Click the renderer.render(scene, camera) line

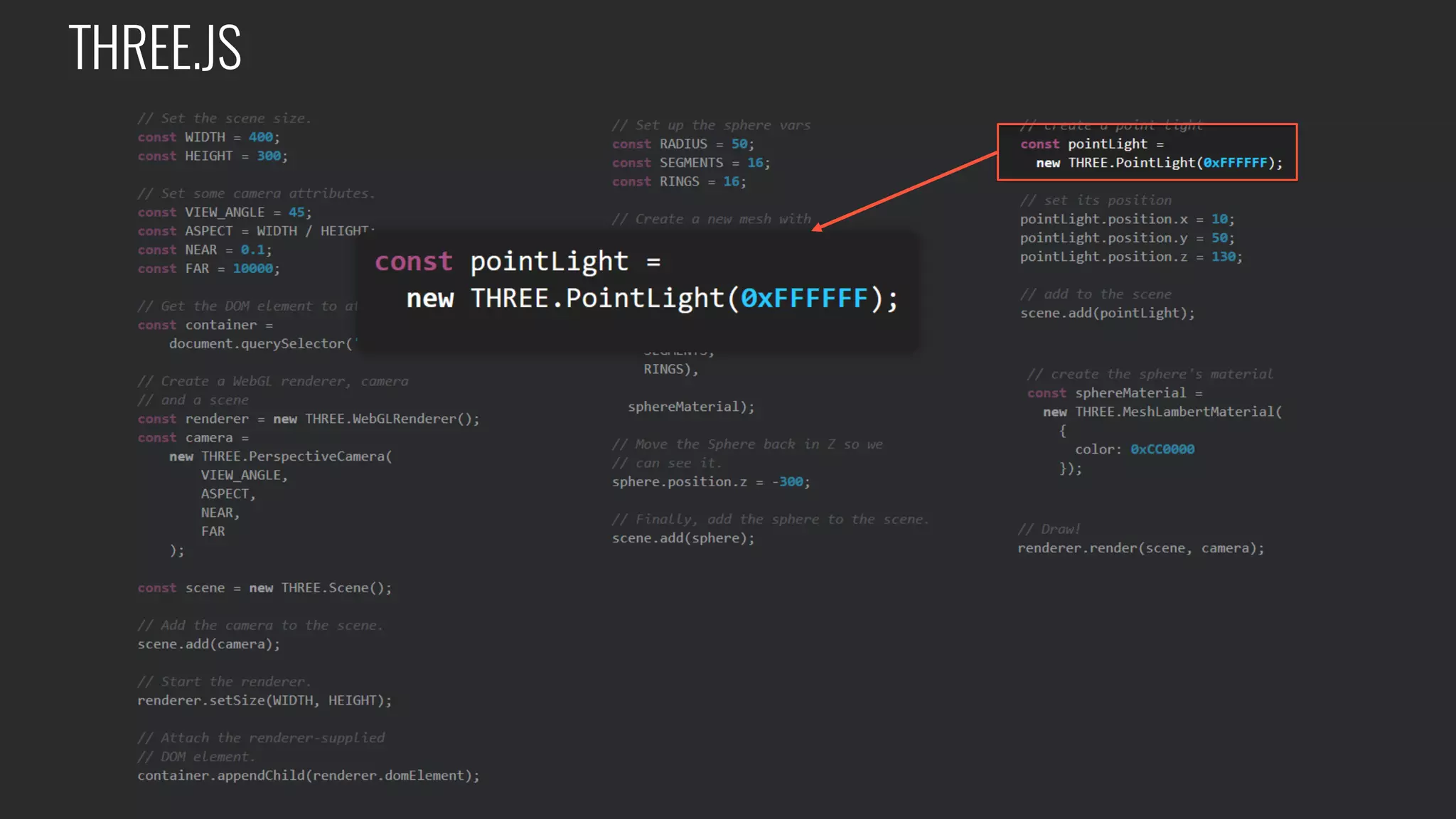(x=1140, y=548)
